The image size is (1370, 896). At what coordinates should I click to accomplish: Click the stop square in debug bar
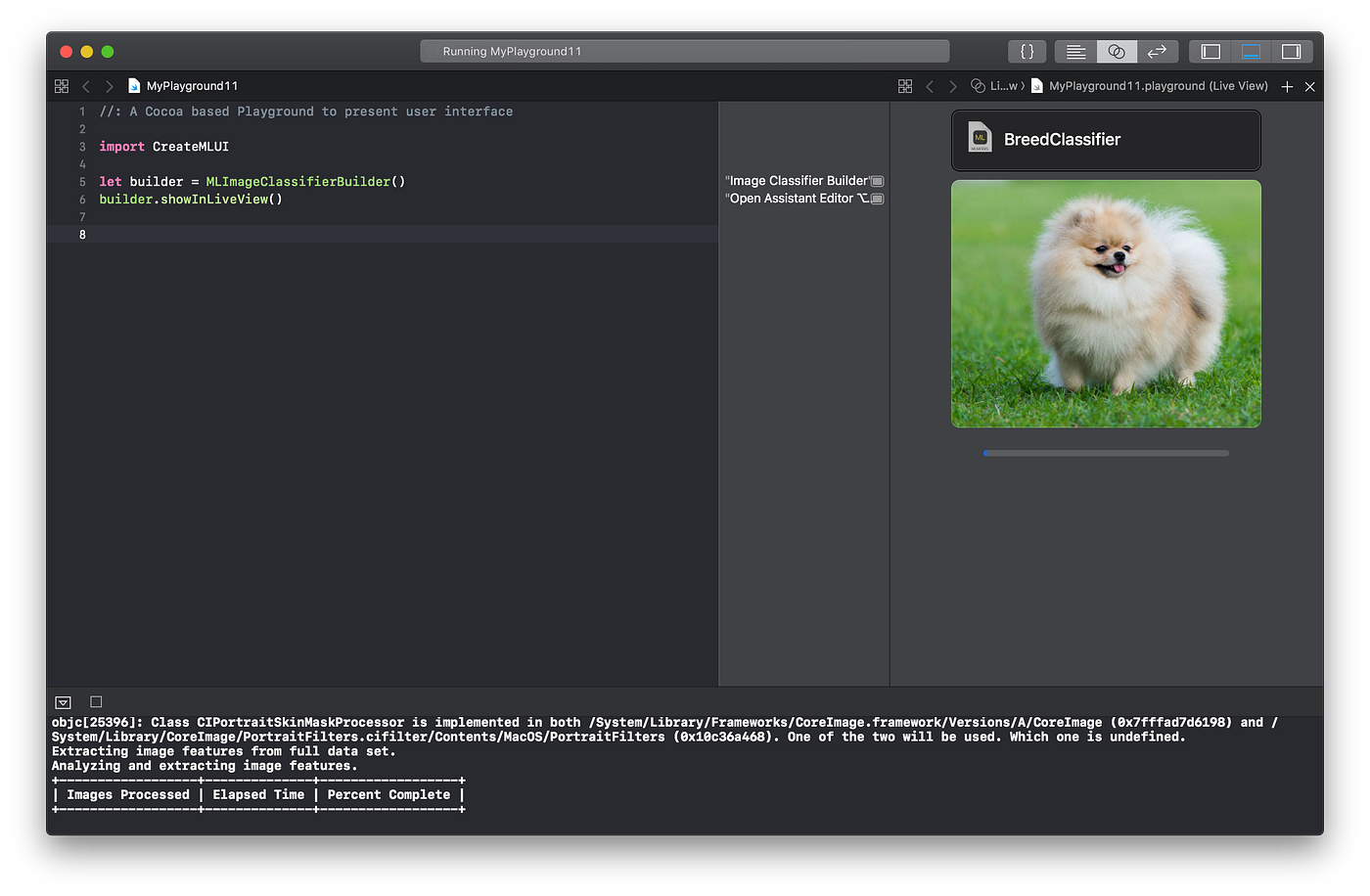pos(95,701)
